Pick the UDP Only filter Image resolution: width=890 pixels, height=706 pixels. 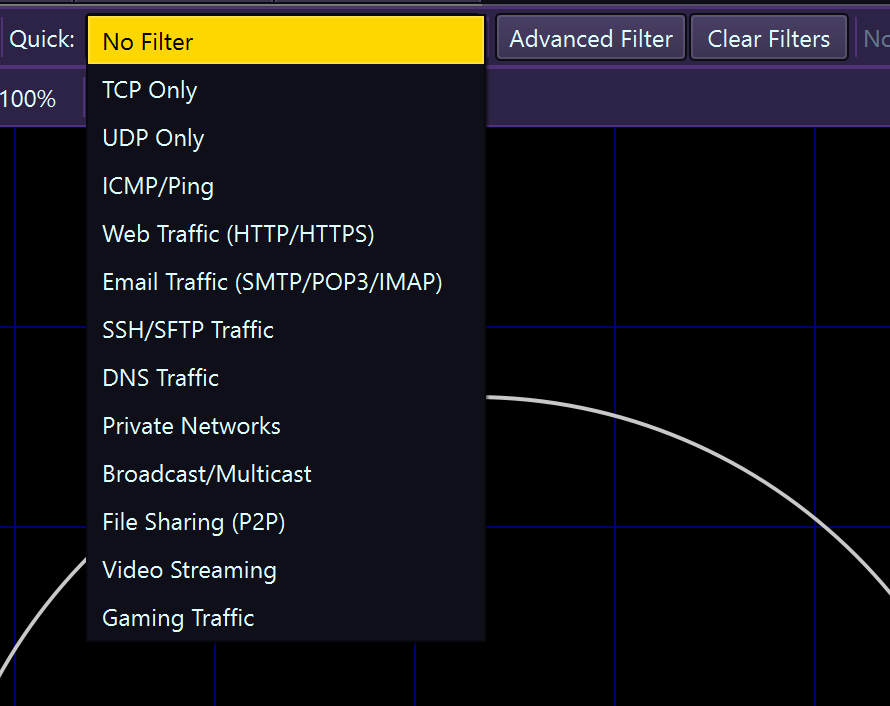(153, 138)
